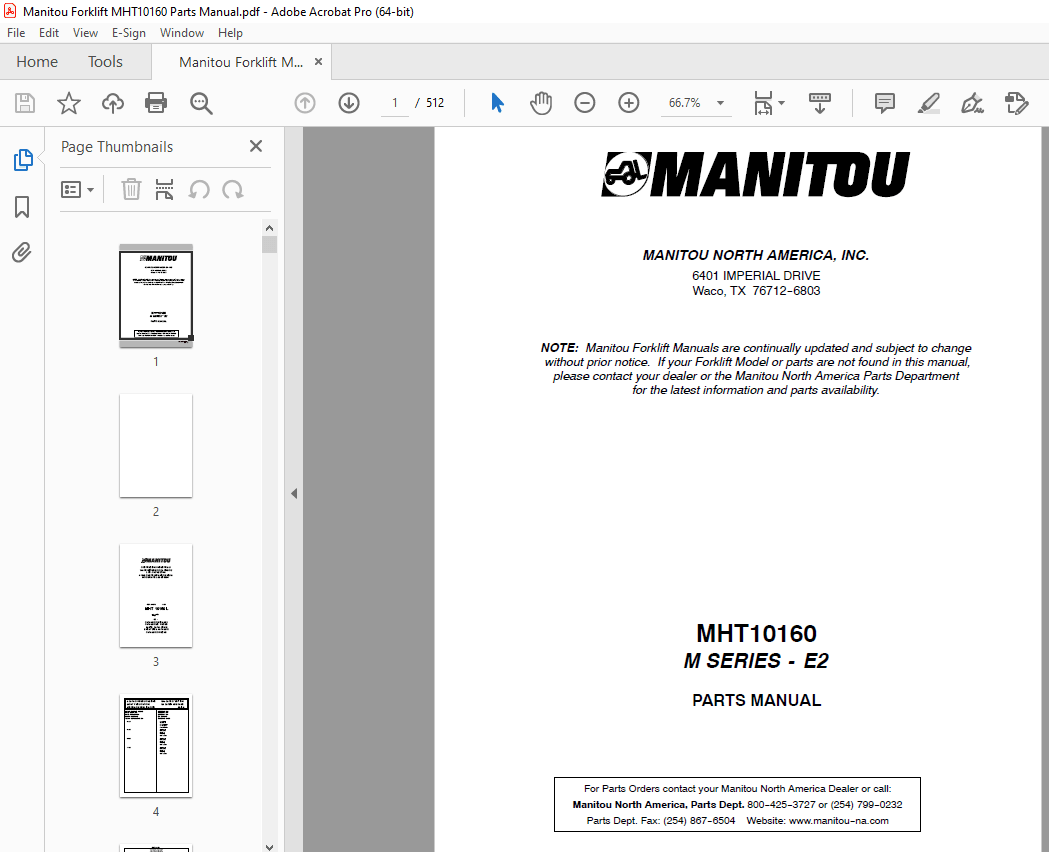Select the Highlight tool
Viewport: 1049px width, 852px height.
(x=928, y=103)
